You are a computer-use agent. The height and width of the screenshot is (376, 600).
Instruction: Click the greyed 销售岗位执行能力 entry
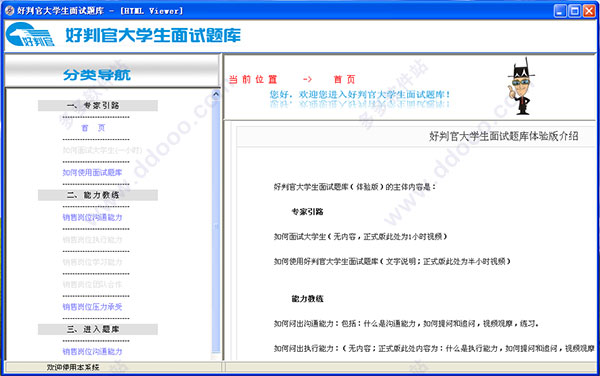(x=92, y=240)
